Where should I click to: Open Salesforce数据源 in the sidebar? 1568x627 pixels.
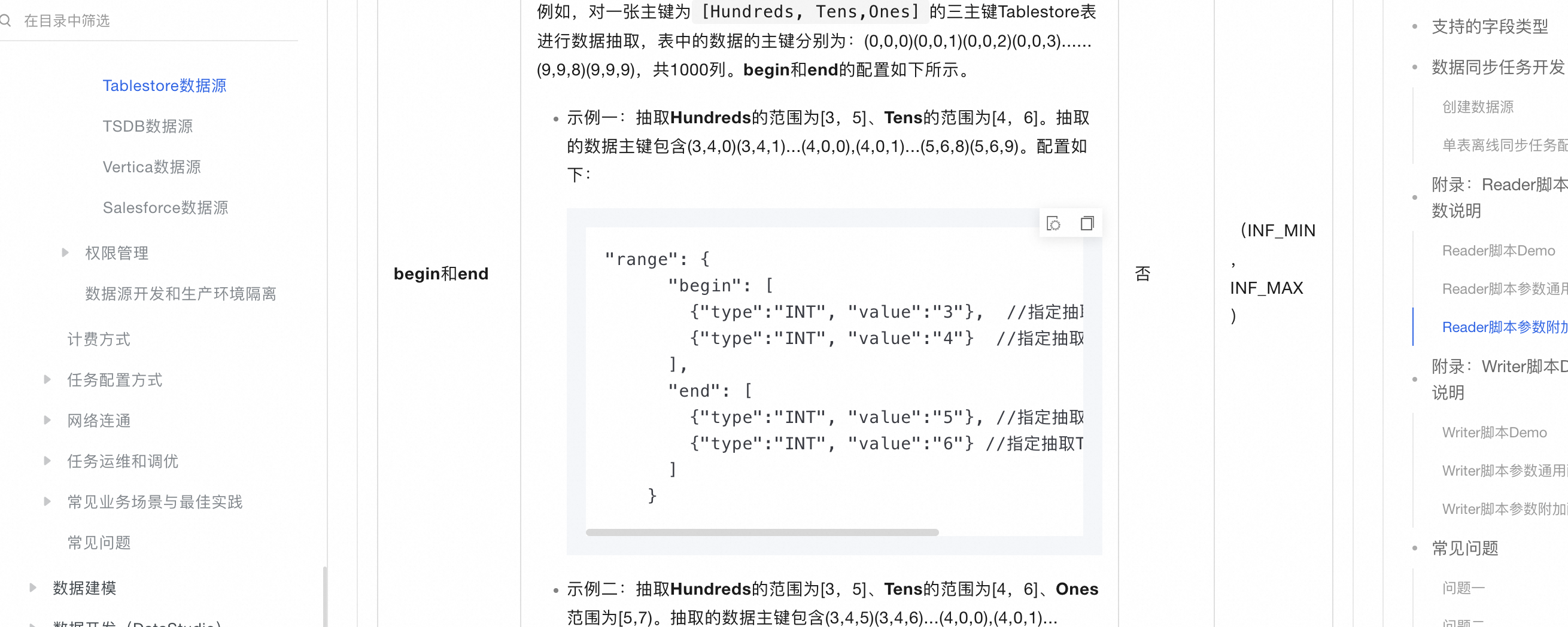(x=165, y=208)
